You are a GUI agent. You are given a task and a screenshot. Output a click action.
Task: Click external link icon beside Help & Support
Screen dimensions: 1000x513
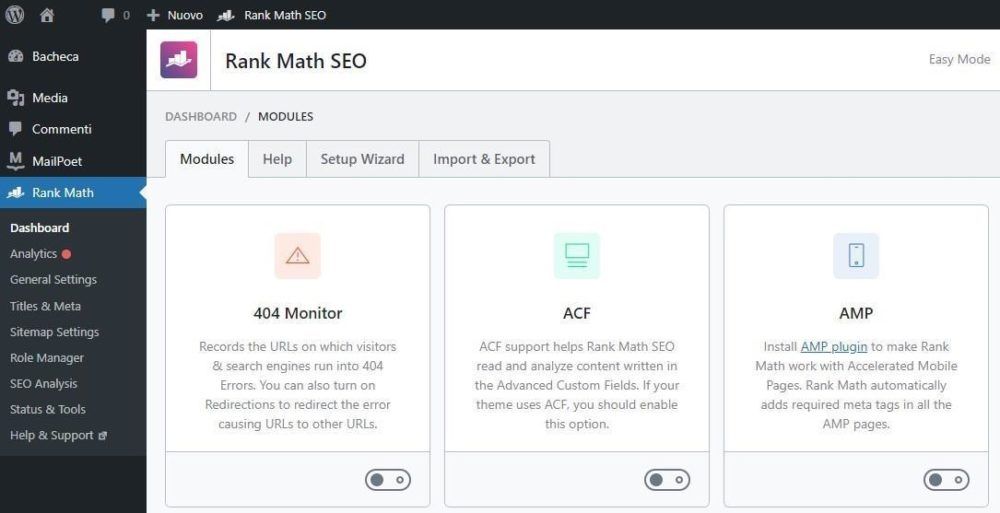tap(103, 436)
